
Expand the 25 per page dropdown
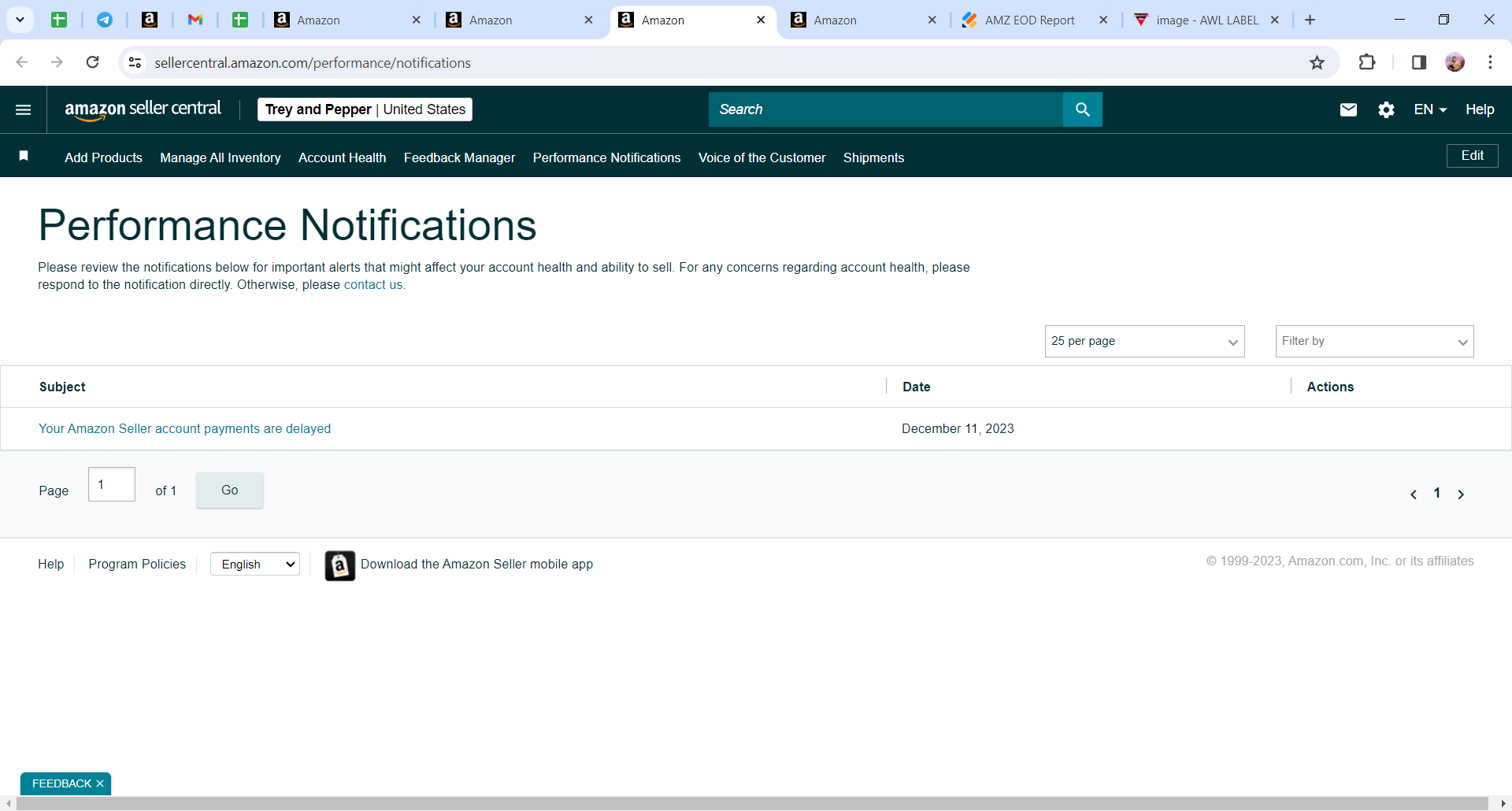click(1144, 341)
